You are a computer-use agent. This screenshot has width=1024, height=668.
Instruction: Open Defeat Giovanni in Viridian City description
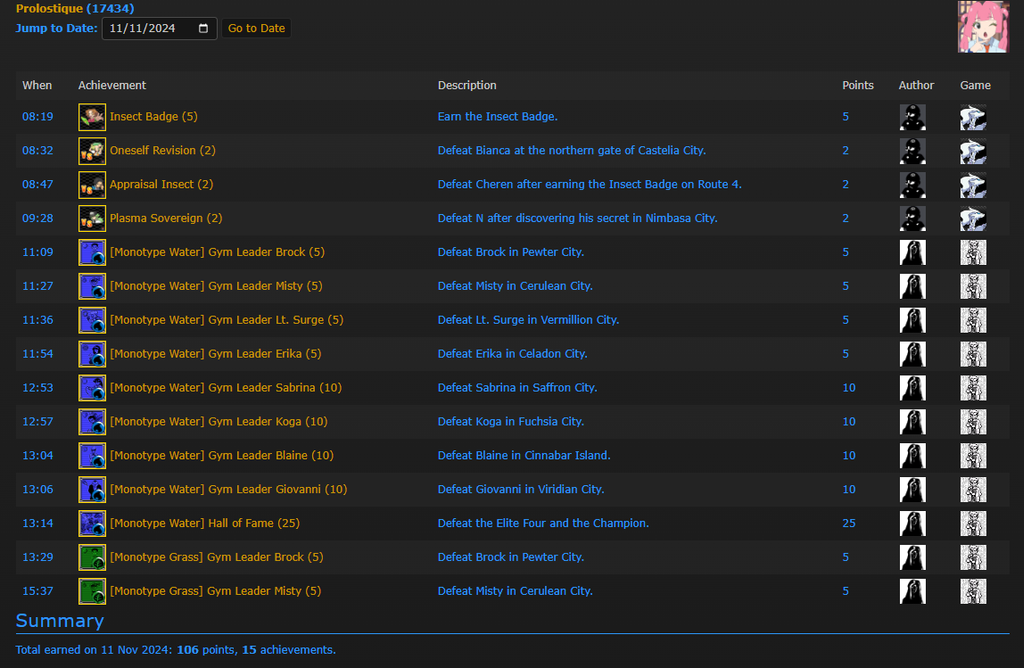point(520,490)
